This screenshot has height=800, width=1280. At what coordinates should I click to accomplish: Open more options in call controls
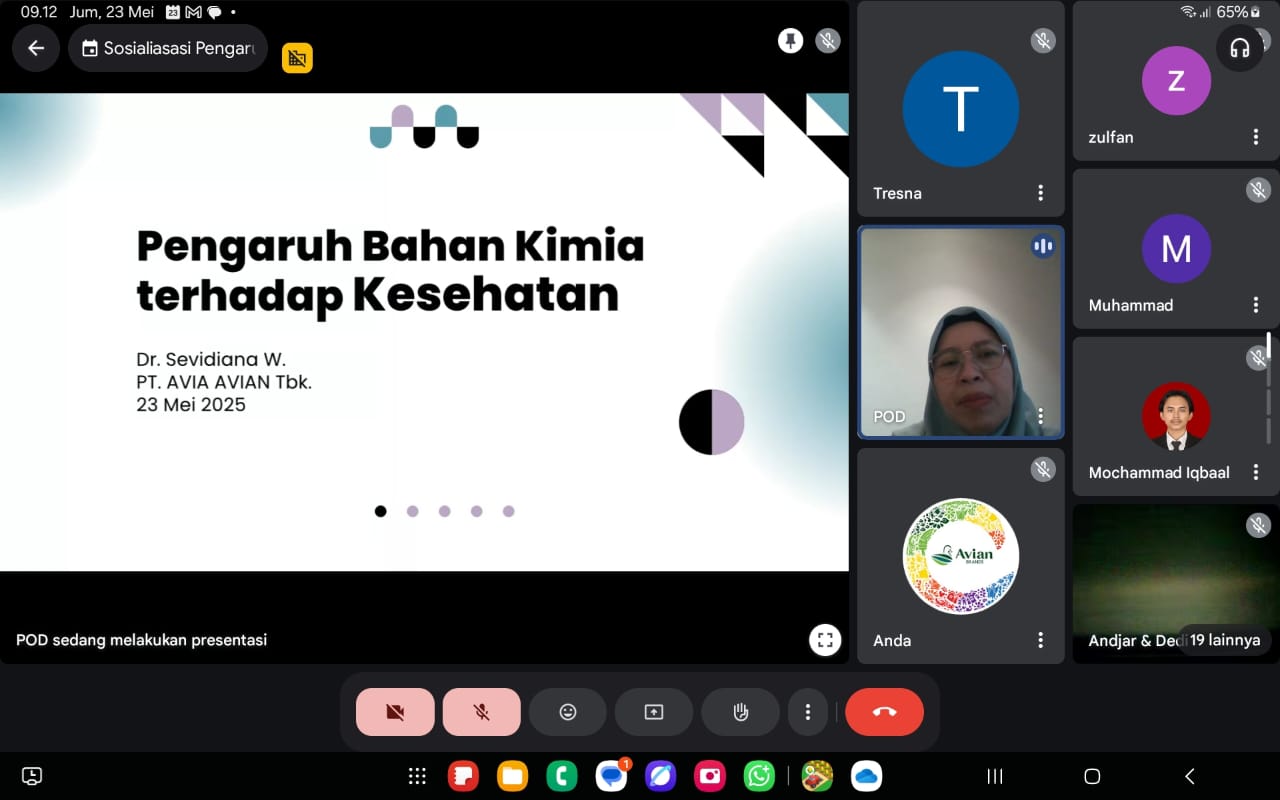pyautogui.click(x=807, y=712)
